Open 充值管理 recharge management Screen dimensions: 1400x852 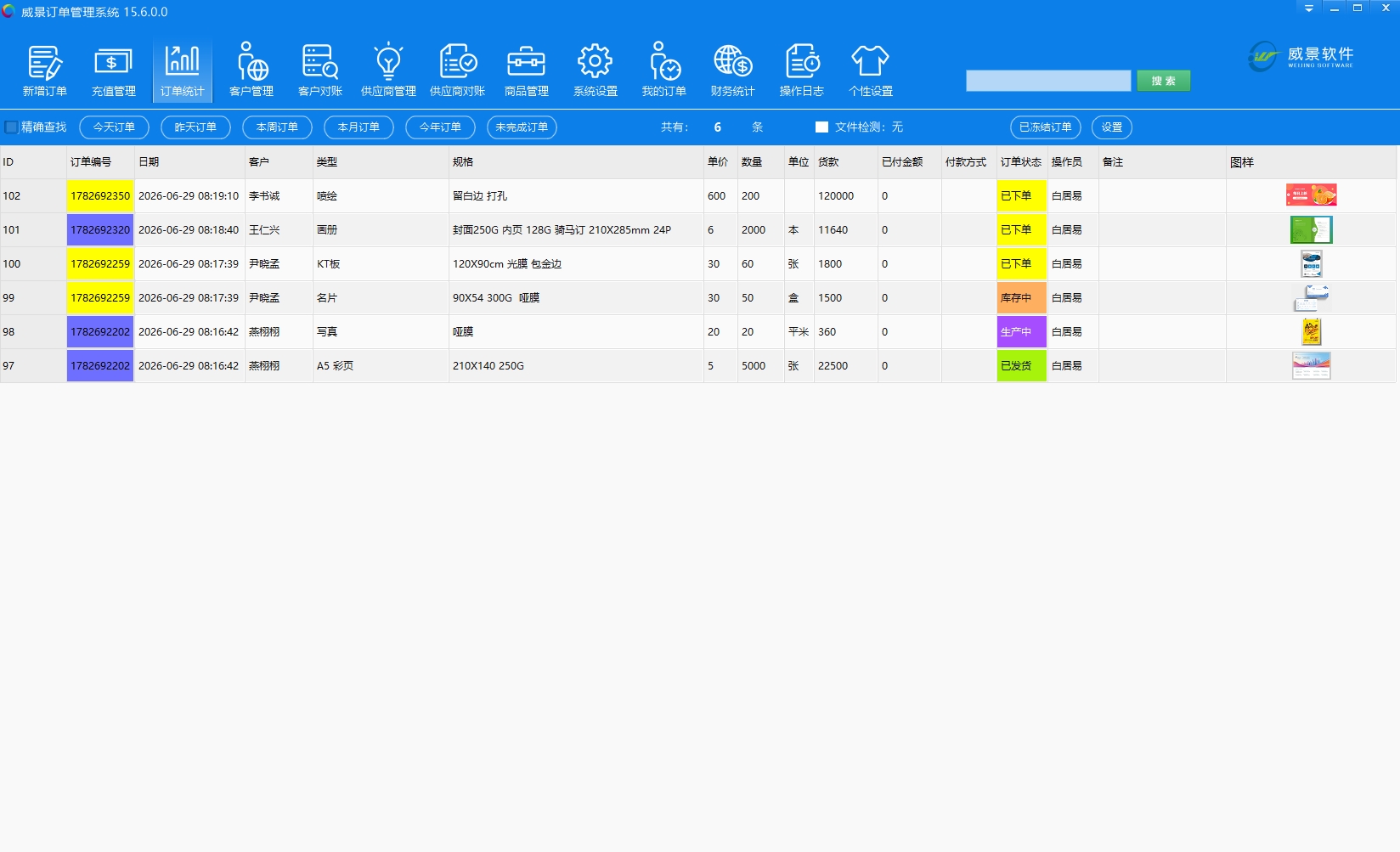113,71
